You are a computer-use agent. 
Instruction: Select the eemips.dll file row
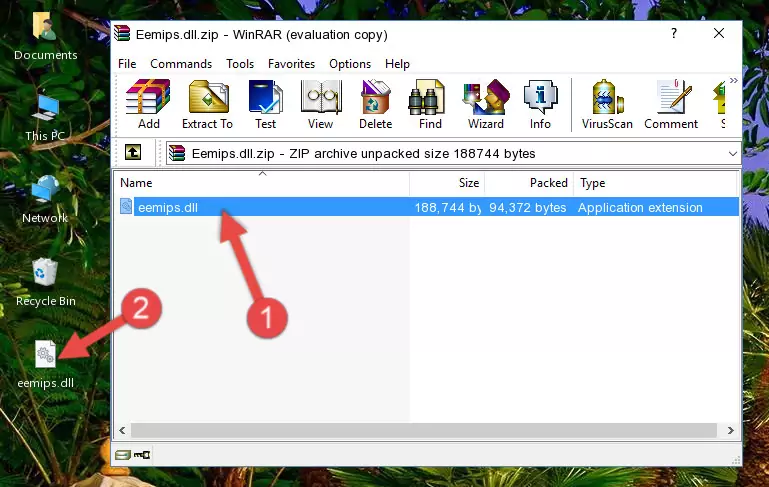click(x=427, y=207)
